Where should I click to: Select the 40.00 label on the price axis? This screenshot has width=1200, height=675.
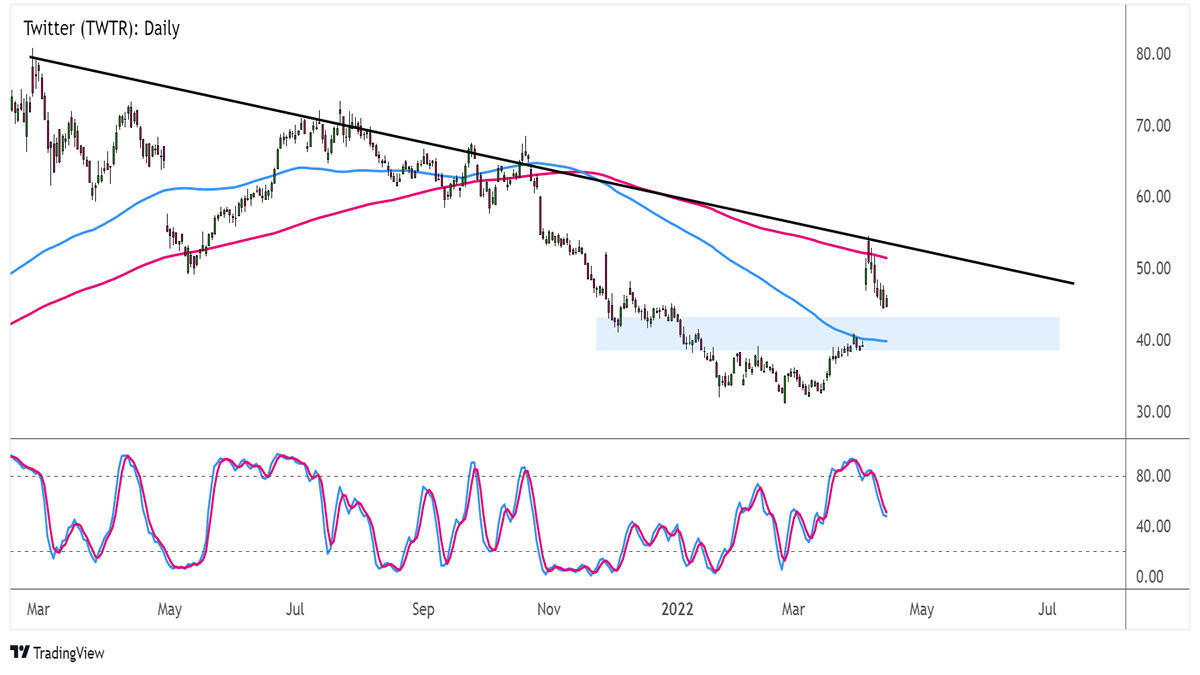[1155, 341]
